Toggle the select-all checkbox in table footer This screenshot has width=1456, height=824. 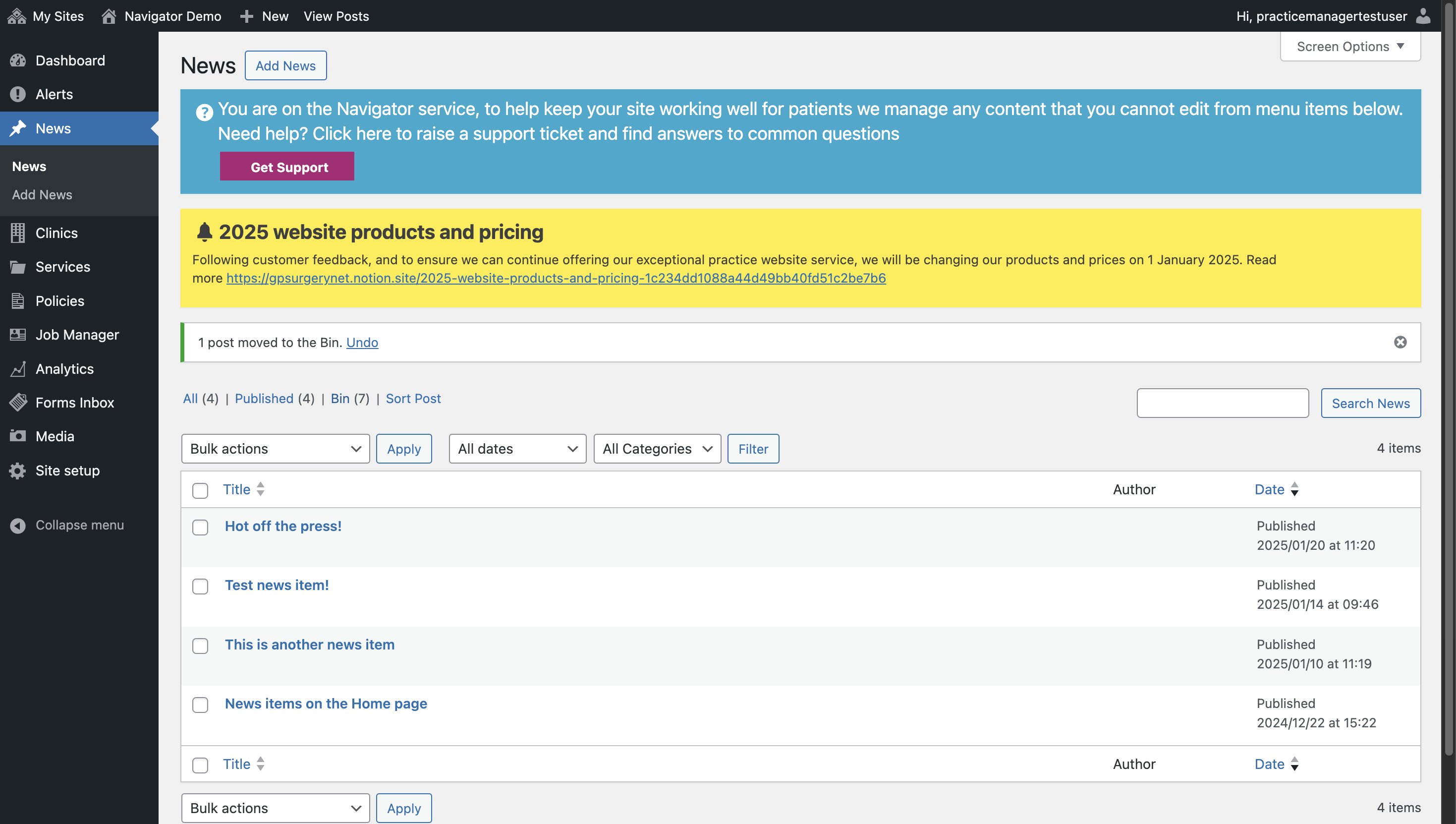[200, 765]
